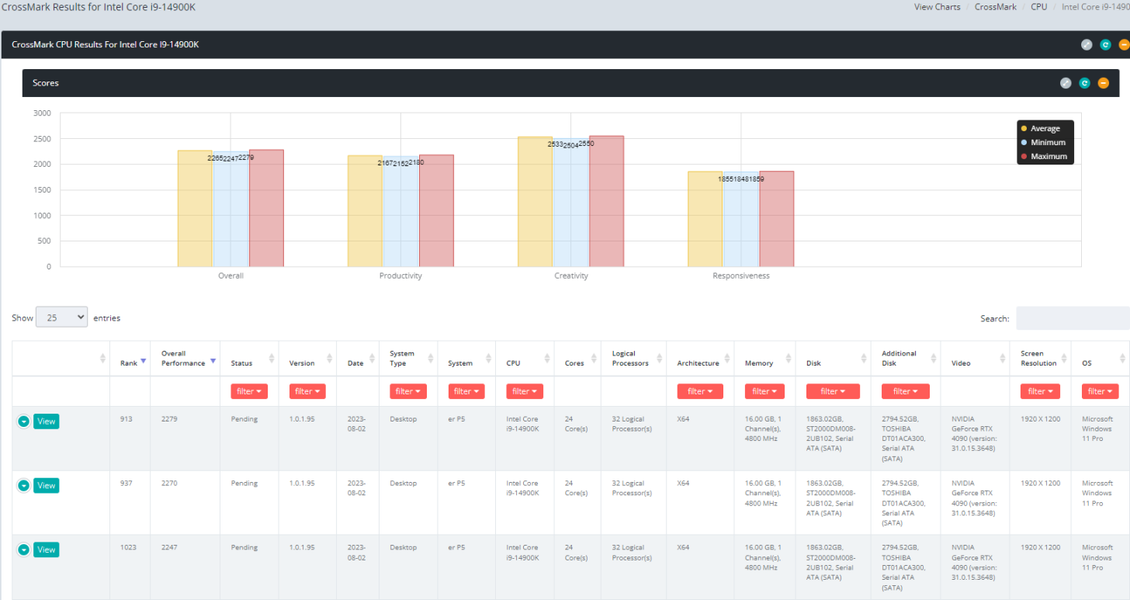Click the red Maximum bar for Creativity
Screen dimensions: 1130x600
point(606,201)
